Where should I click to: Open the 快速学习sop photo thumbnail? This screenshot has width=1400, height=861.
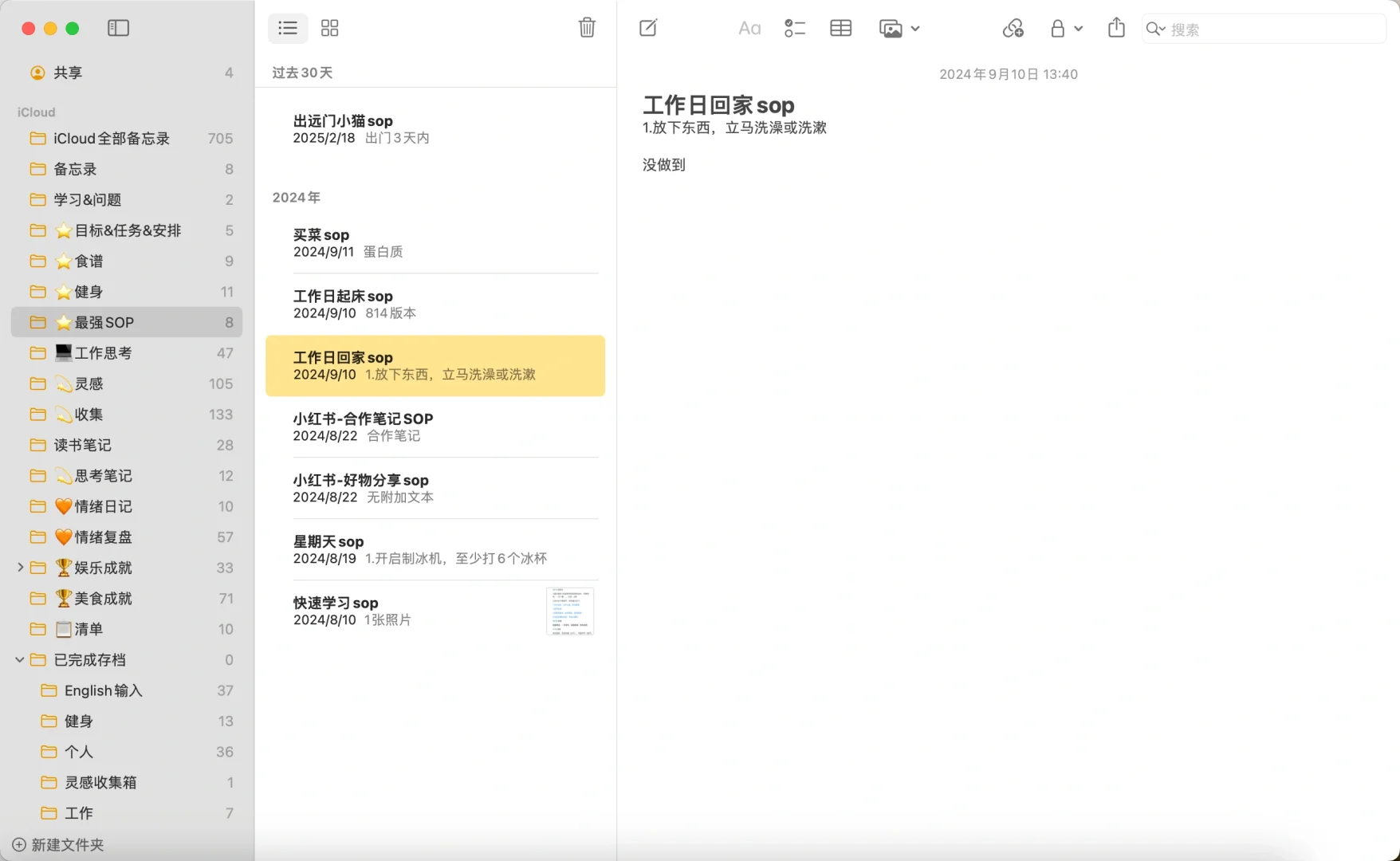(x=569, y=611)
